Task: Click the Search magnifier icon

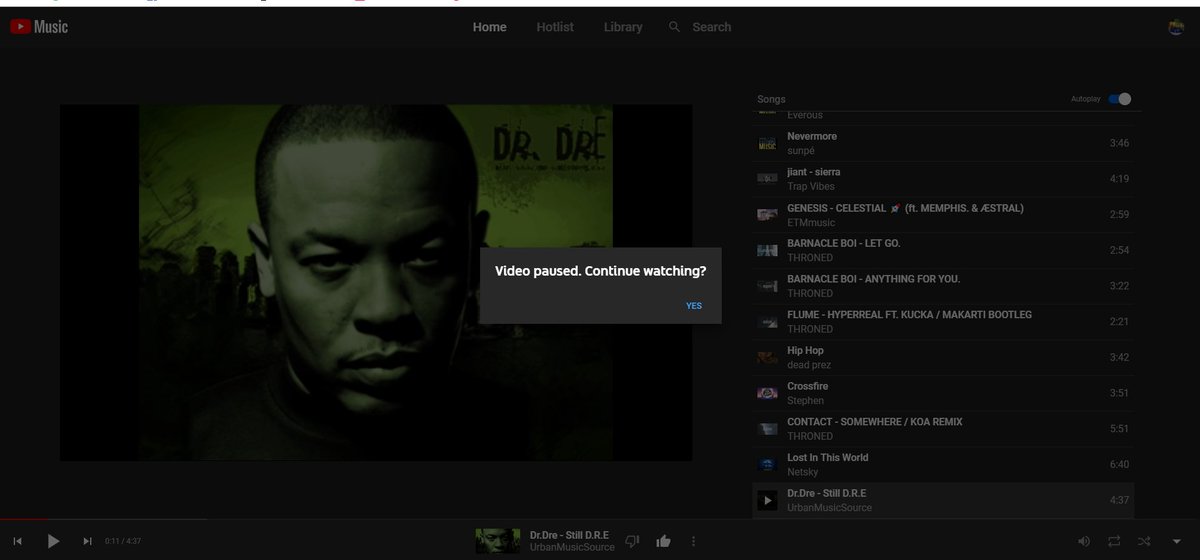Action: pyautogui.click(x=675, y=27)
